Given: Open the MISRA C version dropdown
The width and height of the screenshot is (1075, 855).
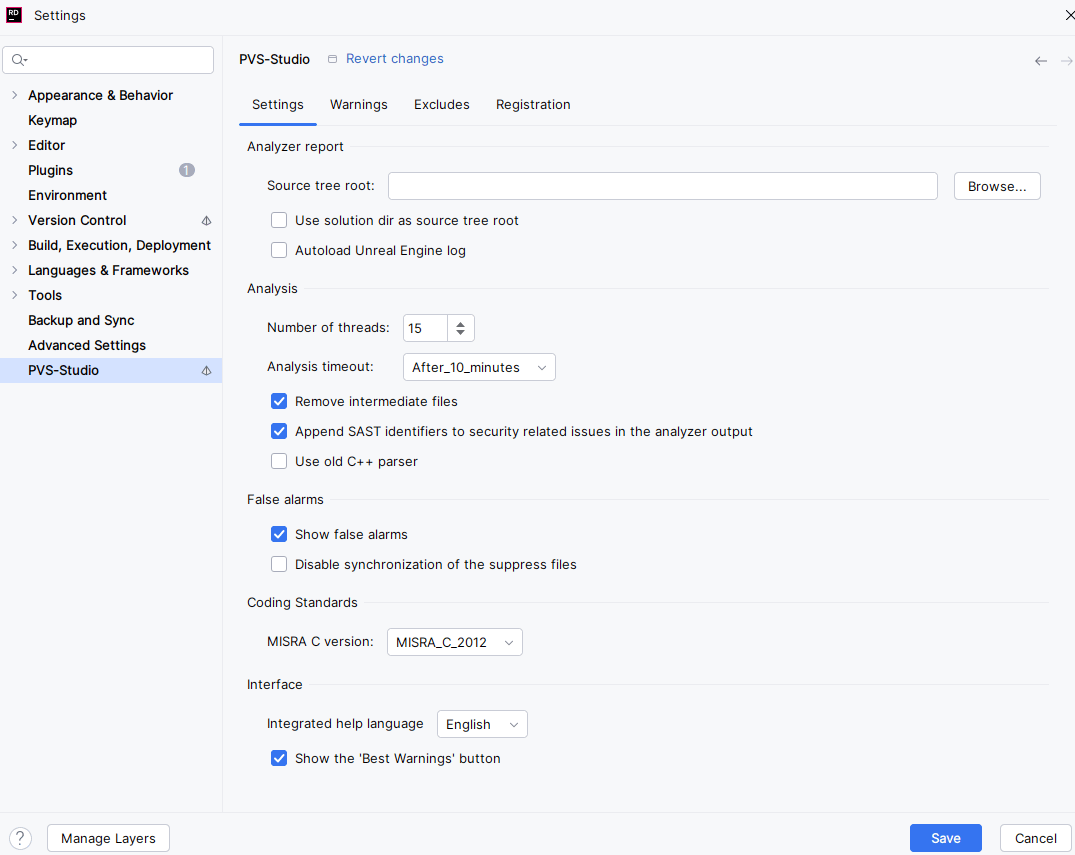Looking at the screenshot, I should 455,642.
